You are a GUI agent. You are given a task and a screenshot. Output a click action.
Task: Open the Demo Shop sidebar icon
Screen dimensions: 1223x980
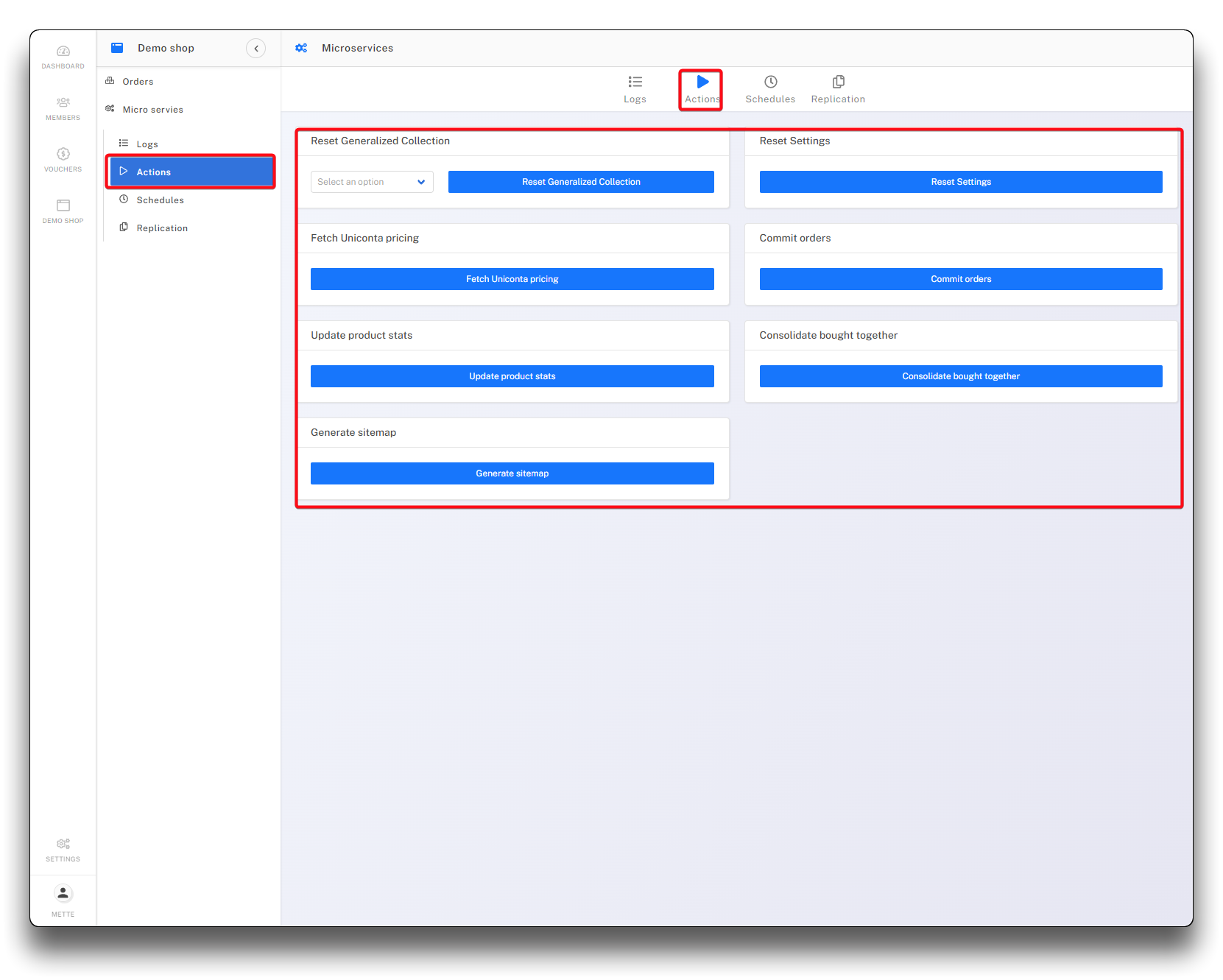tap(63, 206)
